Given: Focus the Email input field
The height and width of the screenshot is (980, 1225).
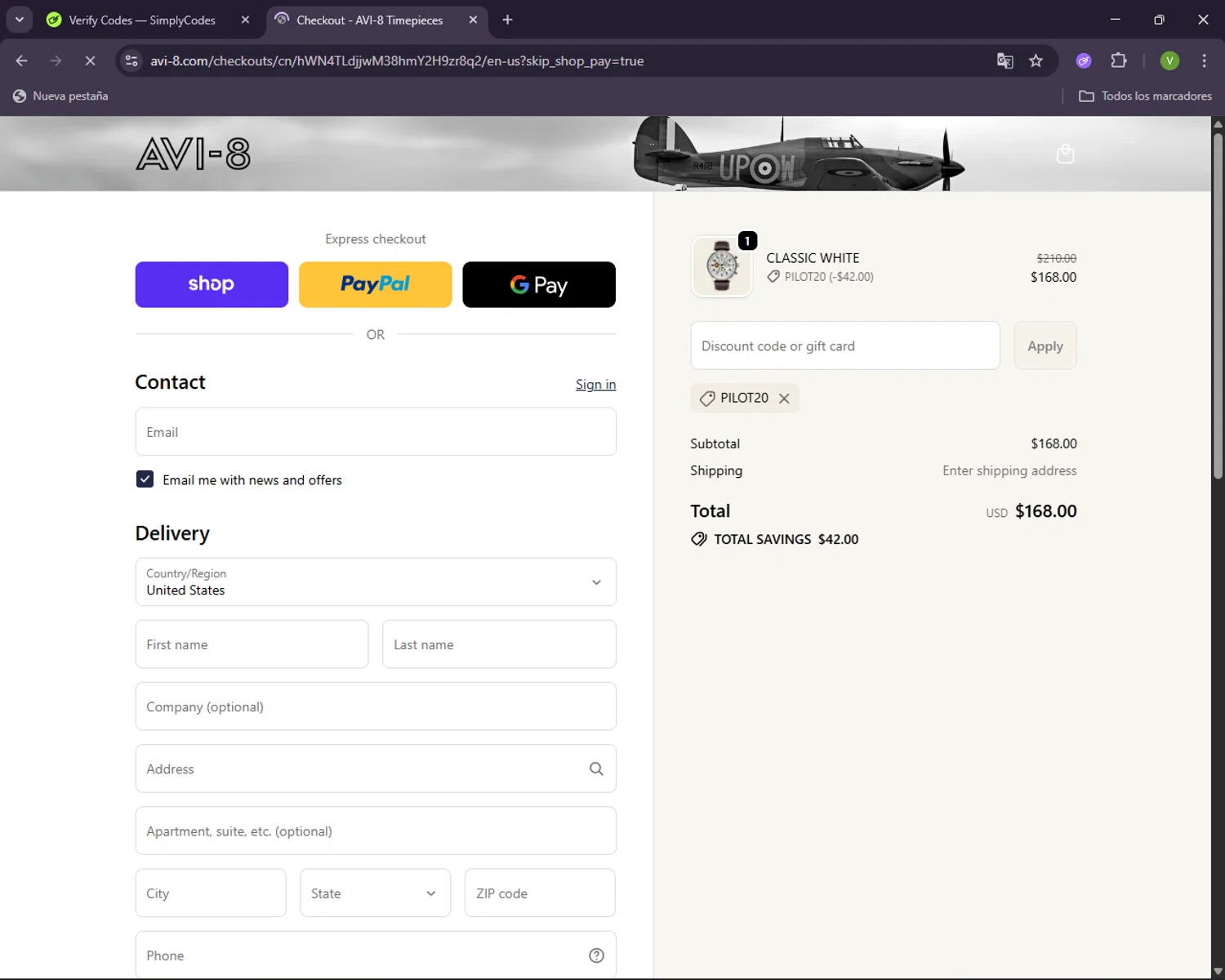Looking at the screenshot, I should click(376, 431).
